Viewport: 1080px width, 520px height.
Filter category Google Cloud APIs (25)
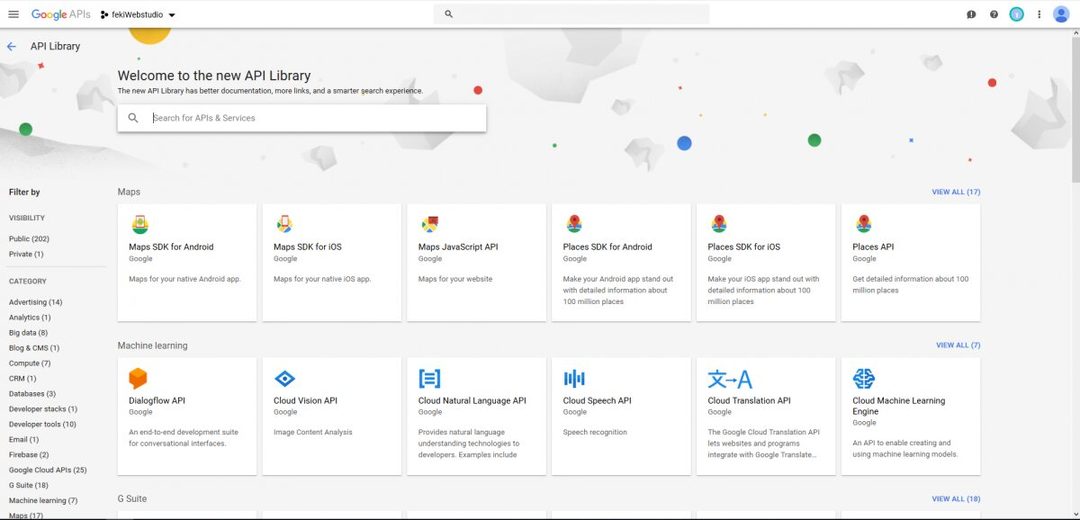click(48, 470)
